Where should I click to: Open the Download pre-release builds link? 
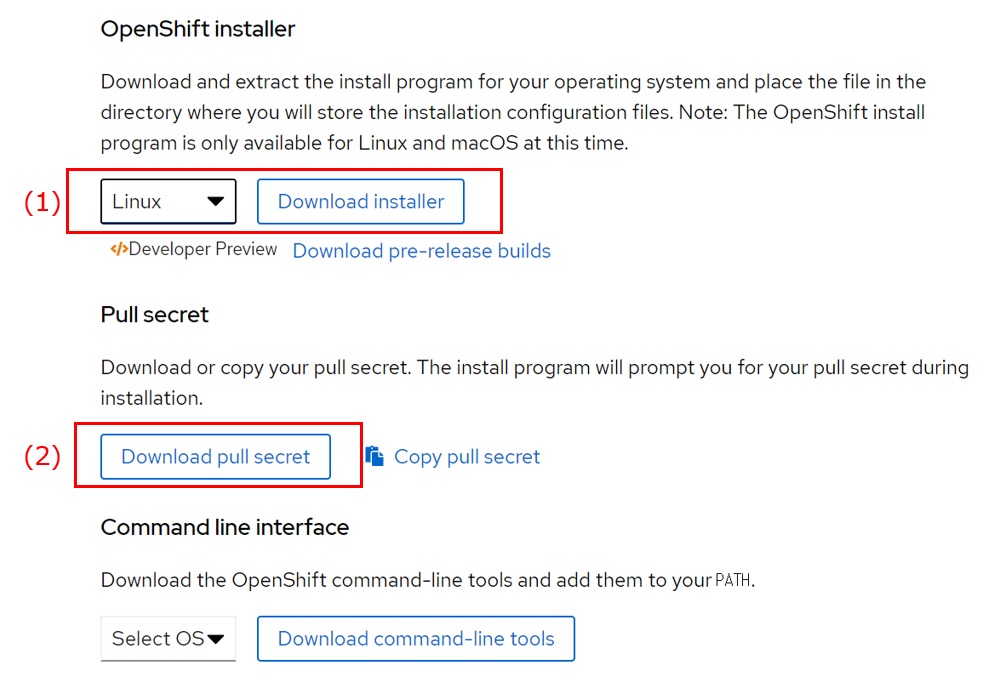[421, 250]
